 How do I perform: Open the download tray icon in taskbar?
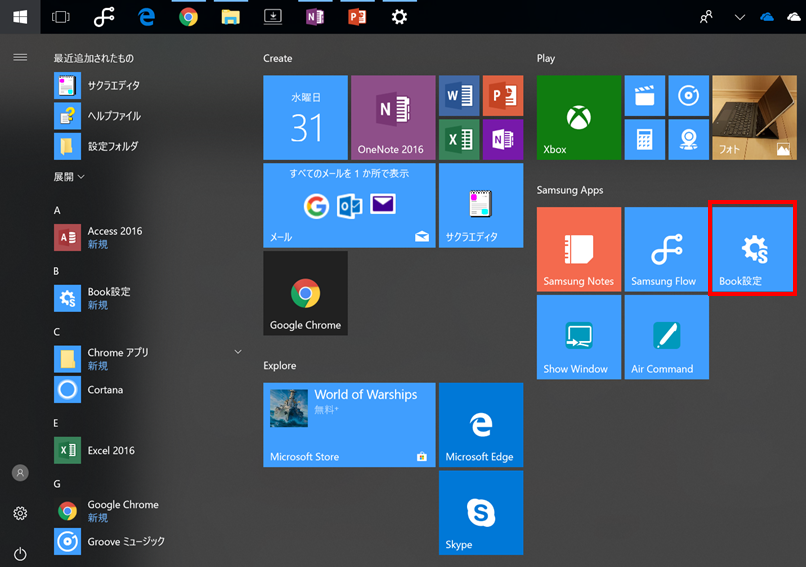tap(272, 17)
